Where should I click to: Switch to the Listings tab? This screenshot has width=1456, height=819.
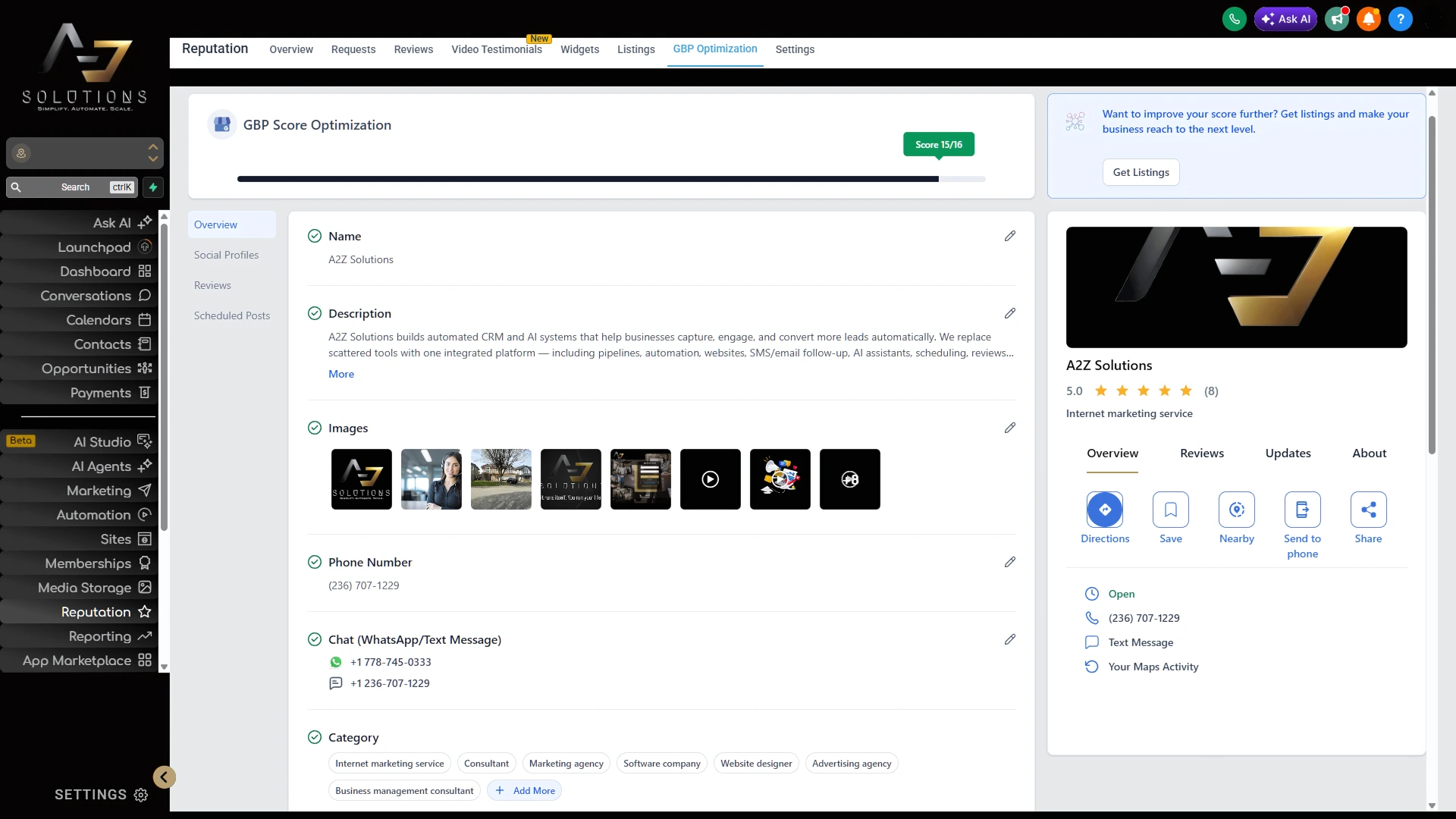pyautogui.click(x=635, y=49)
